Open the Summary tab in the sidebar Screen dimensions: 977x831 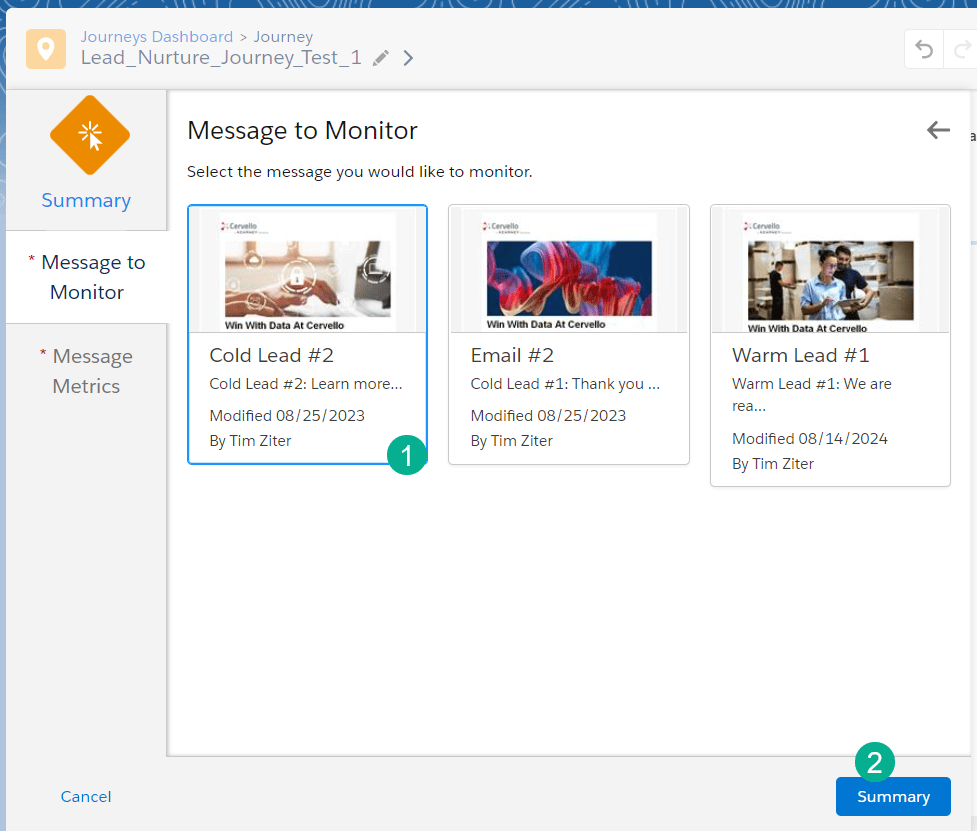(x=86, y=200)
